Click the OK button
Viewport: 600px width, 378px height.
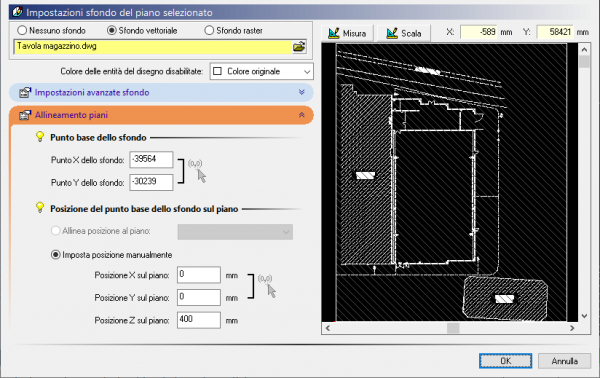pyautogui.click(x=505, y=361)
